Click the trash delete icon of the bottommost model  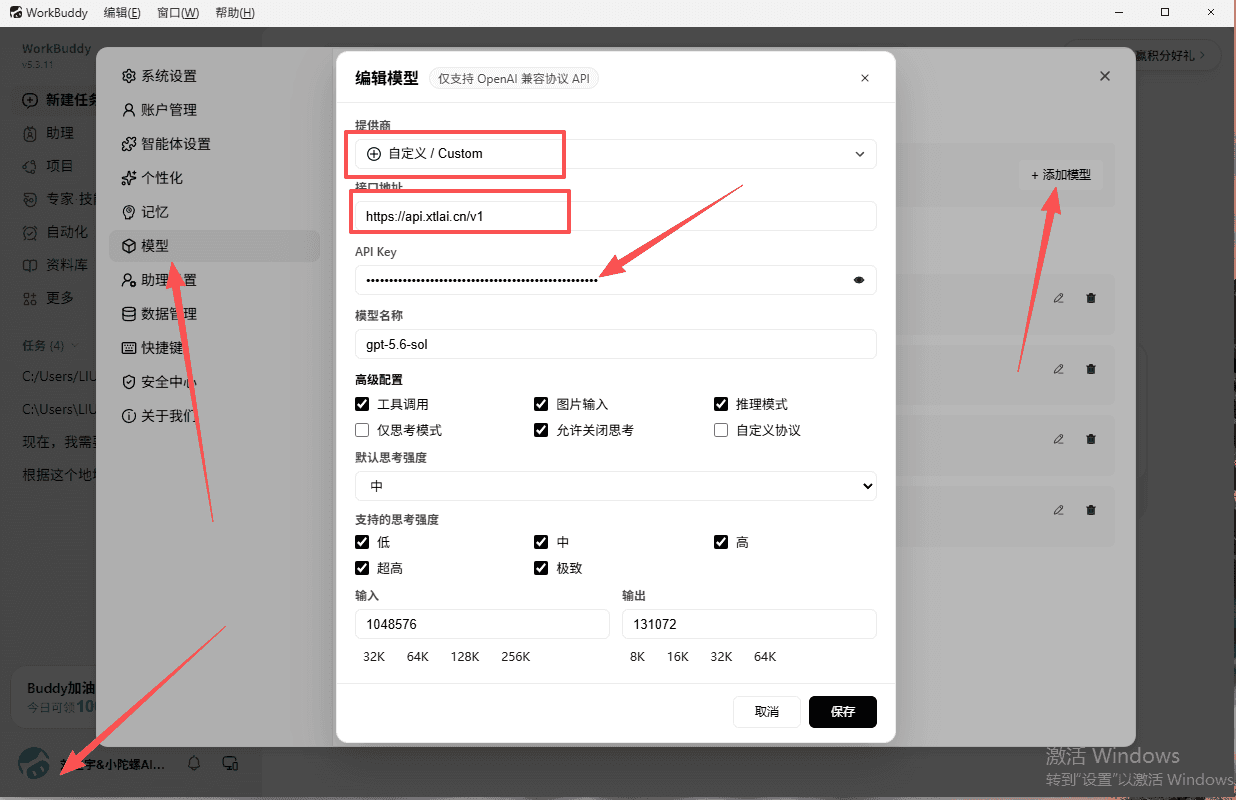click(x=1091, y=510)
